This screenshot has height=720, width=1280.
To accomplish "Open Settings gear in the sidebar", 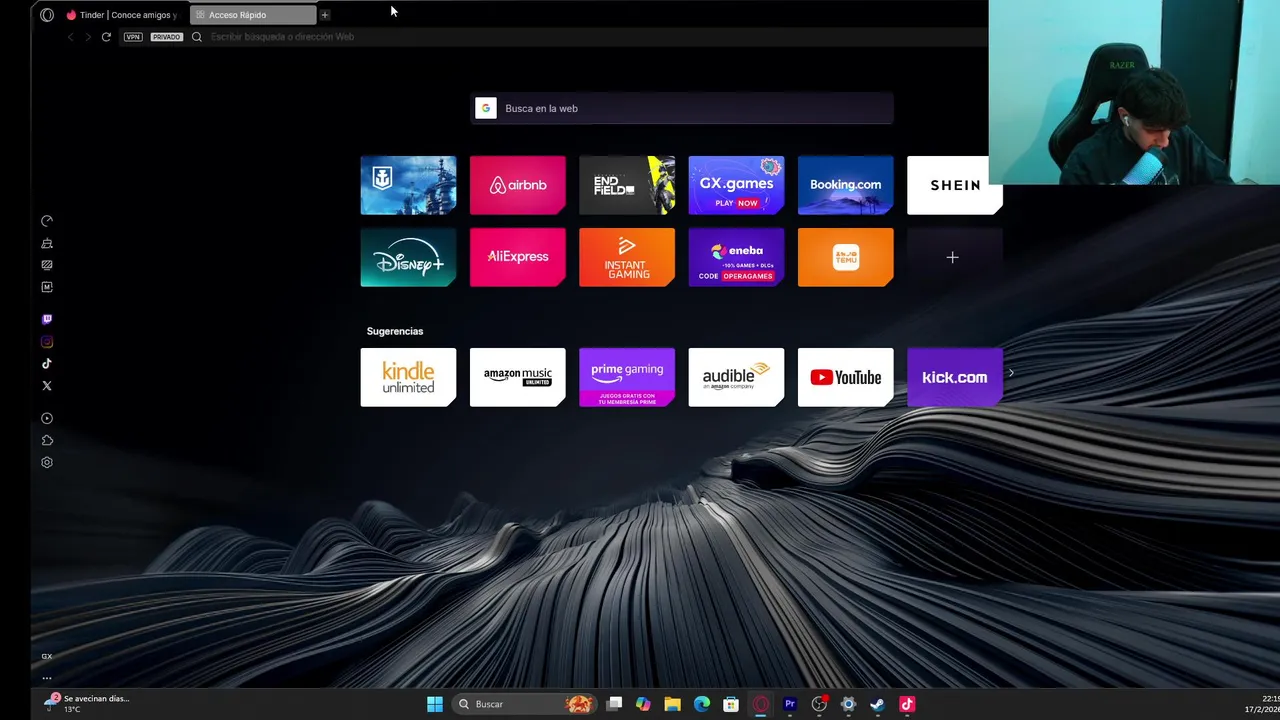I will [47, 463].
